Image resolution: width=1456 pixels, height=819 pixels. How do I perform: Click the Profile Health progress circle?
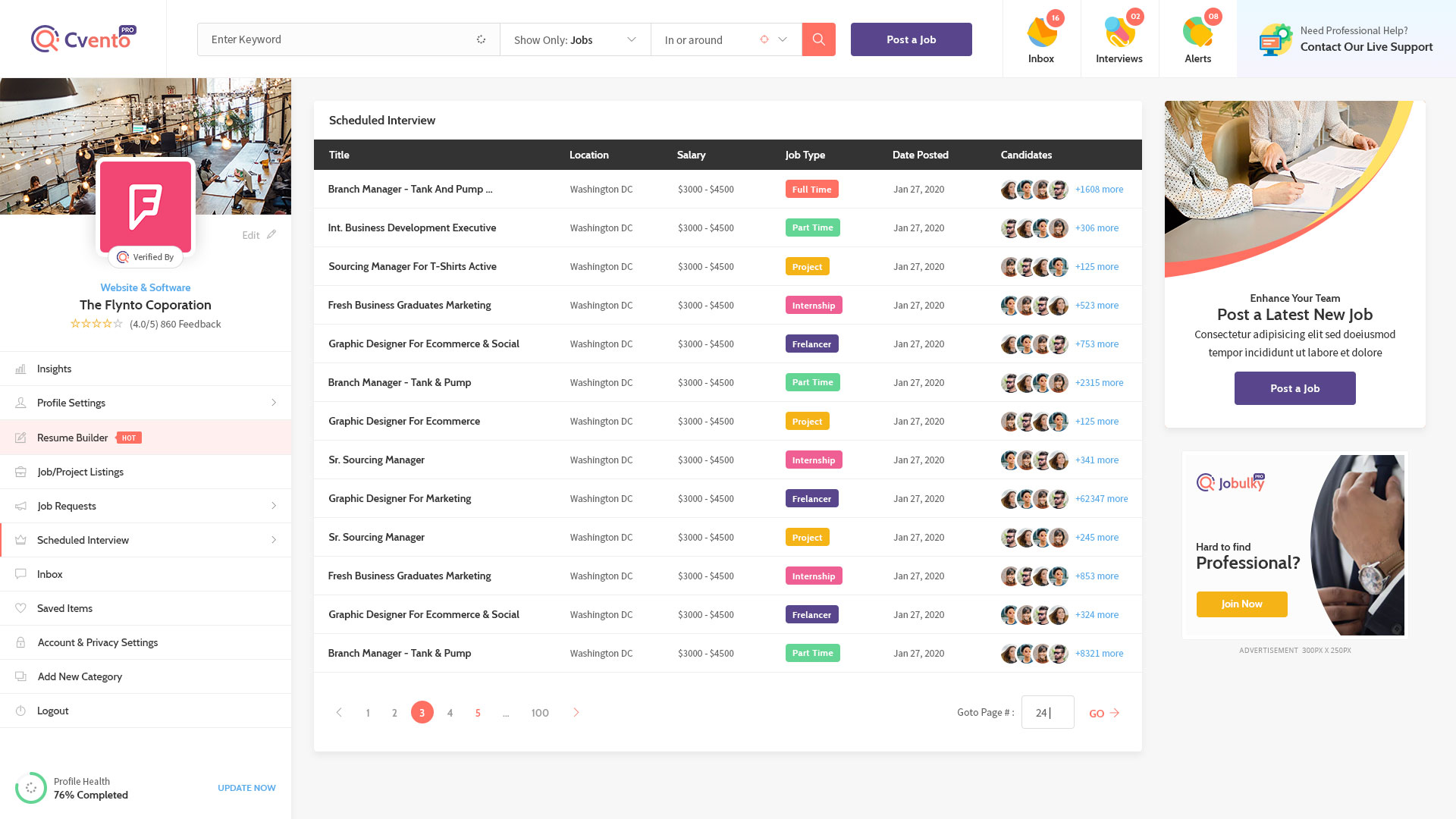31,788
